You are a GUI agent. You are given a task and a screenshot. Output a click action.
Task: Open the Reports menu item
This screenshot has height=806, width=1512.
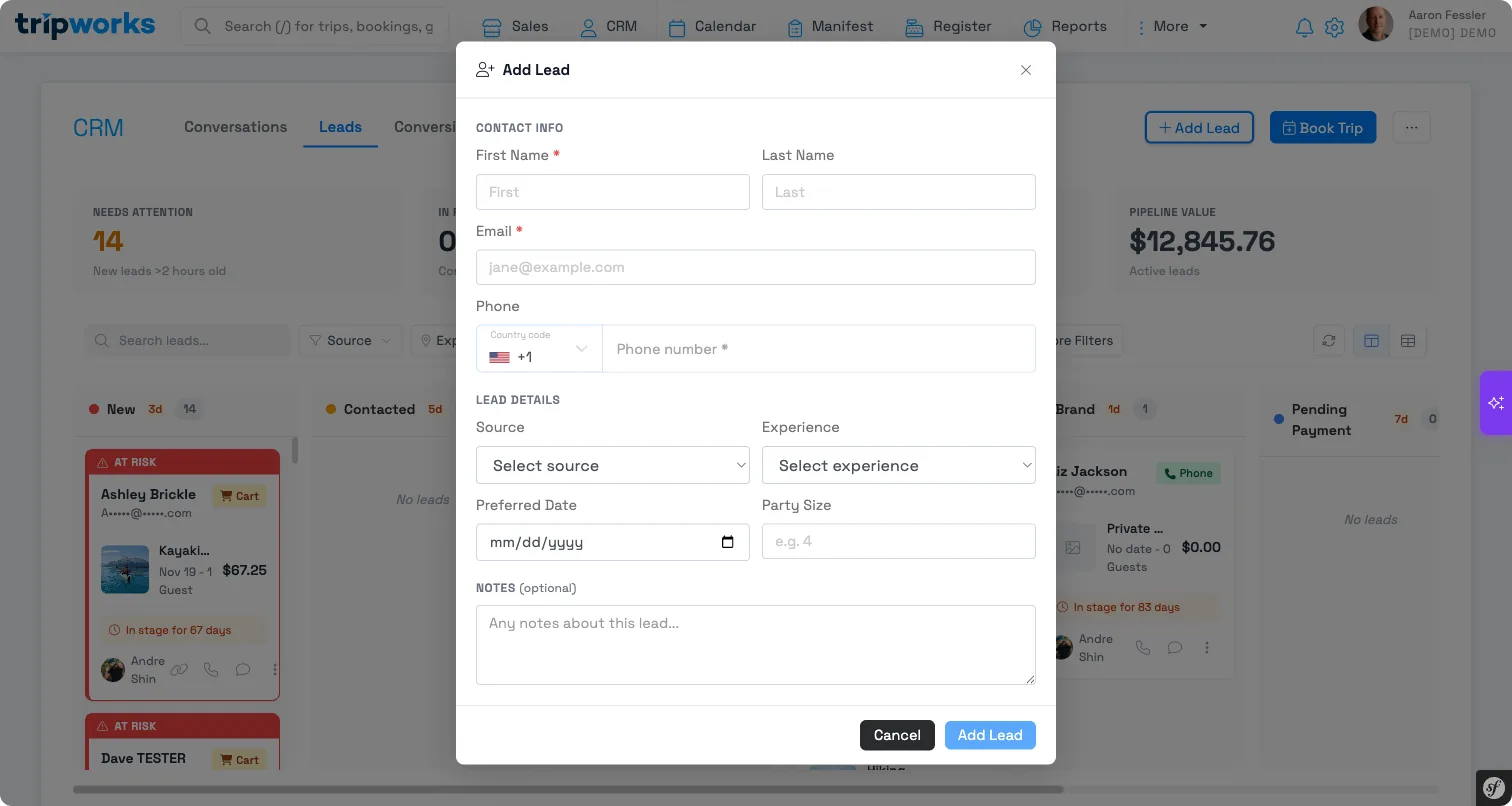(1065, 26)
